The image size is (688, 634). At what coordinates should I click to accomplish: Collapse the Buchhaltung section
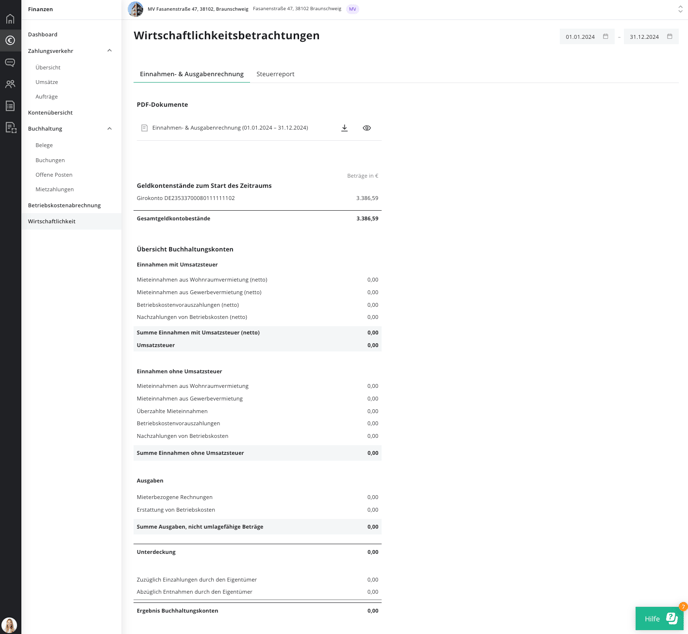(109, 129)
